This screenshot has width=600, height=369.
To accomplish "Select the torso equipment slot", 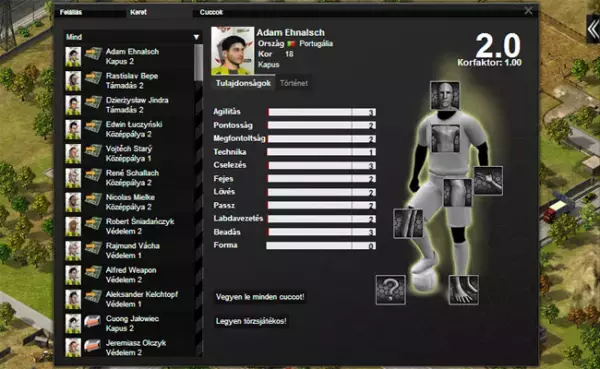I will pos(446,138).
